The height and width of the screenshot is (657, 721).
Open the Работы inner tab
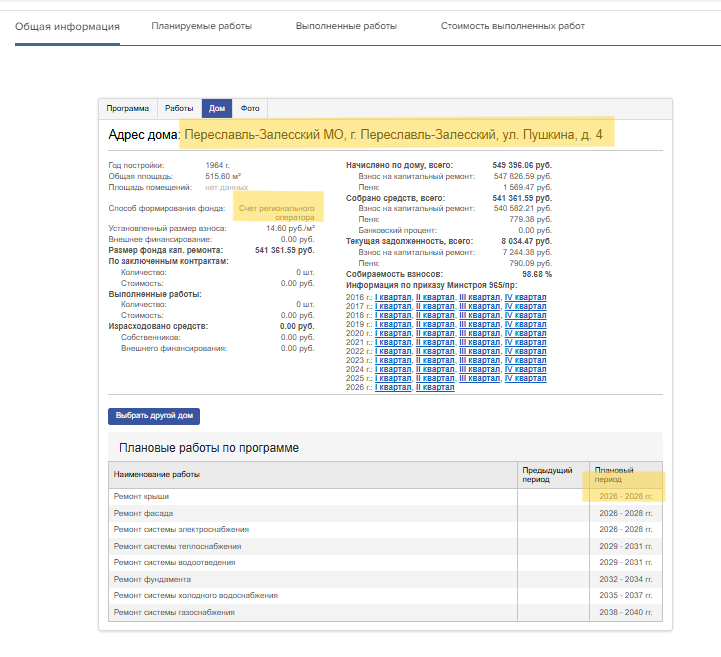point(179,109)
